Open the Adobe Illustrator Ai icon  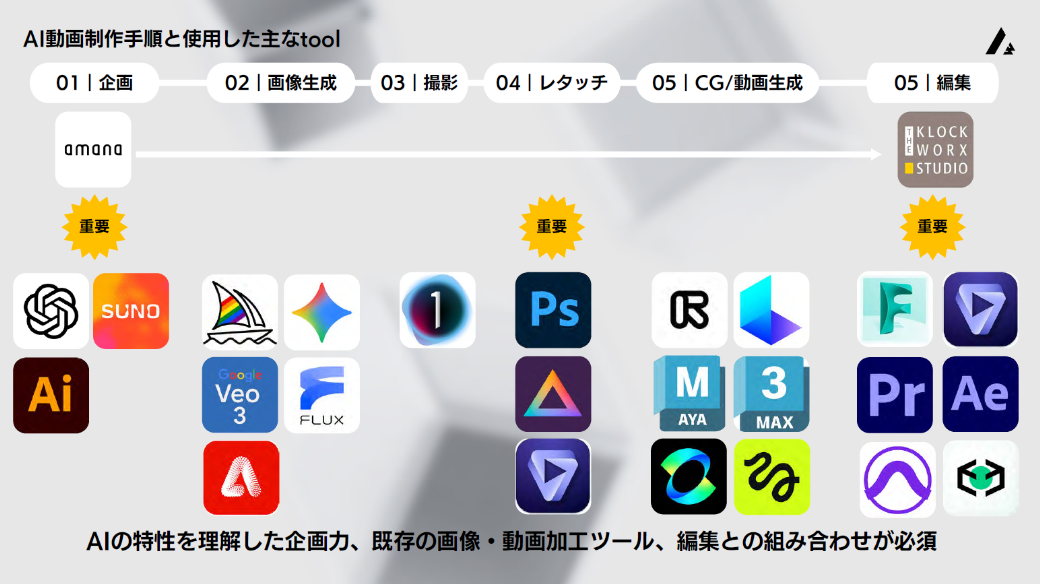click(51, 395)
